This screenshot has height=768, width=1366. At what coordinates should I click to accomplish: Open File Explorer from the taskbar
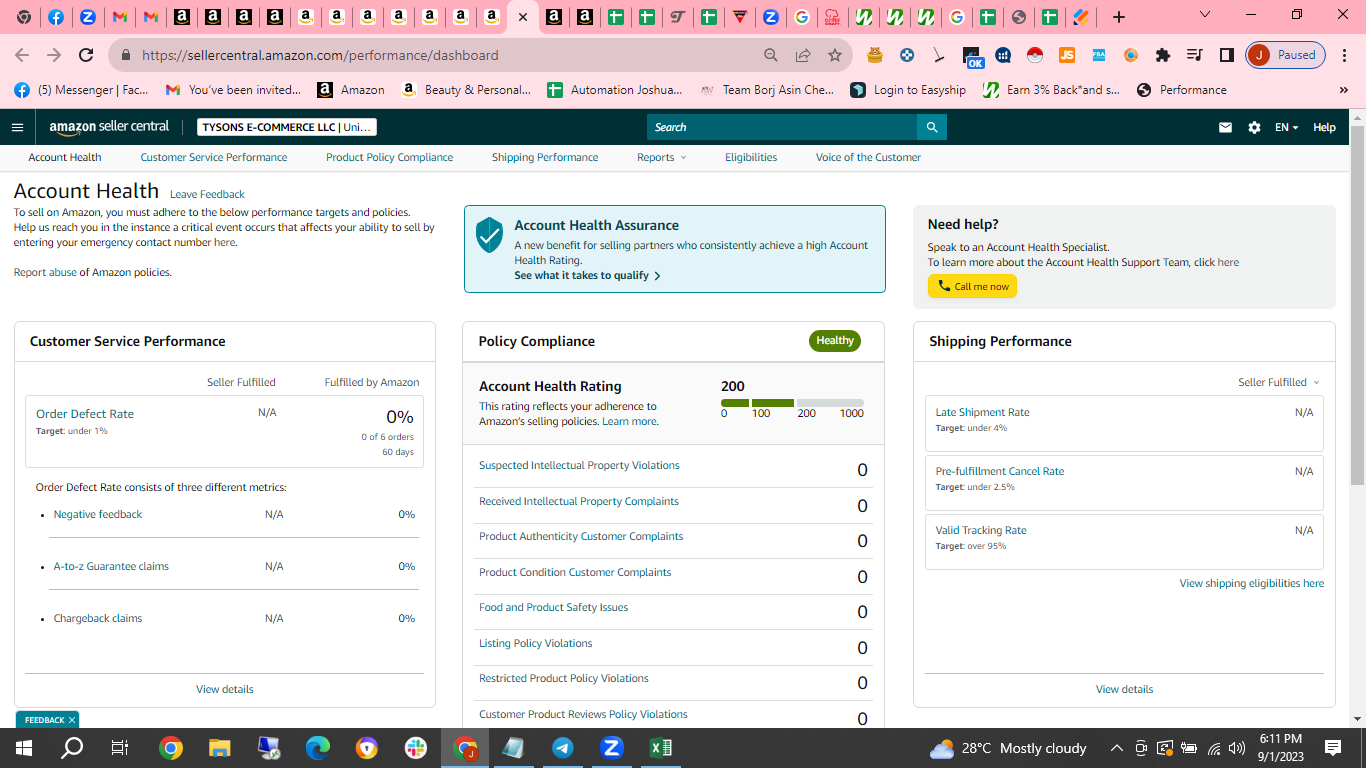coord(220,748)
